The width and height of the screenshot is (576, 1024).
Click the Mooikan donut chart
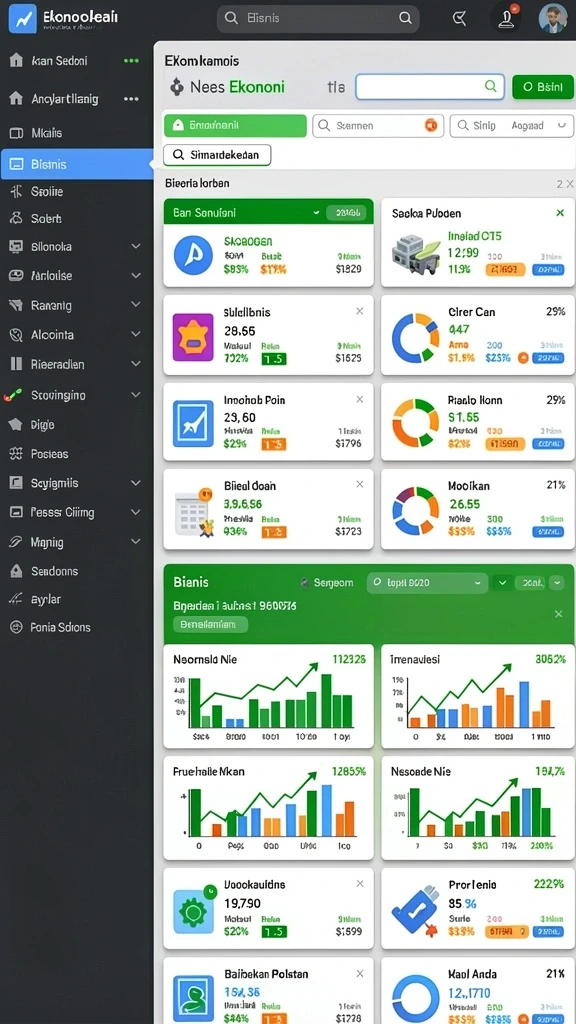[415, 511]
